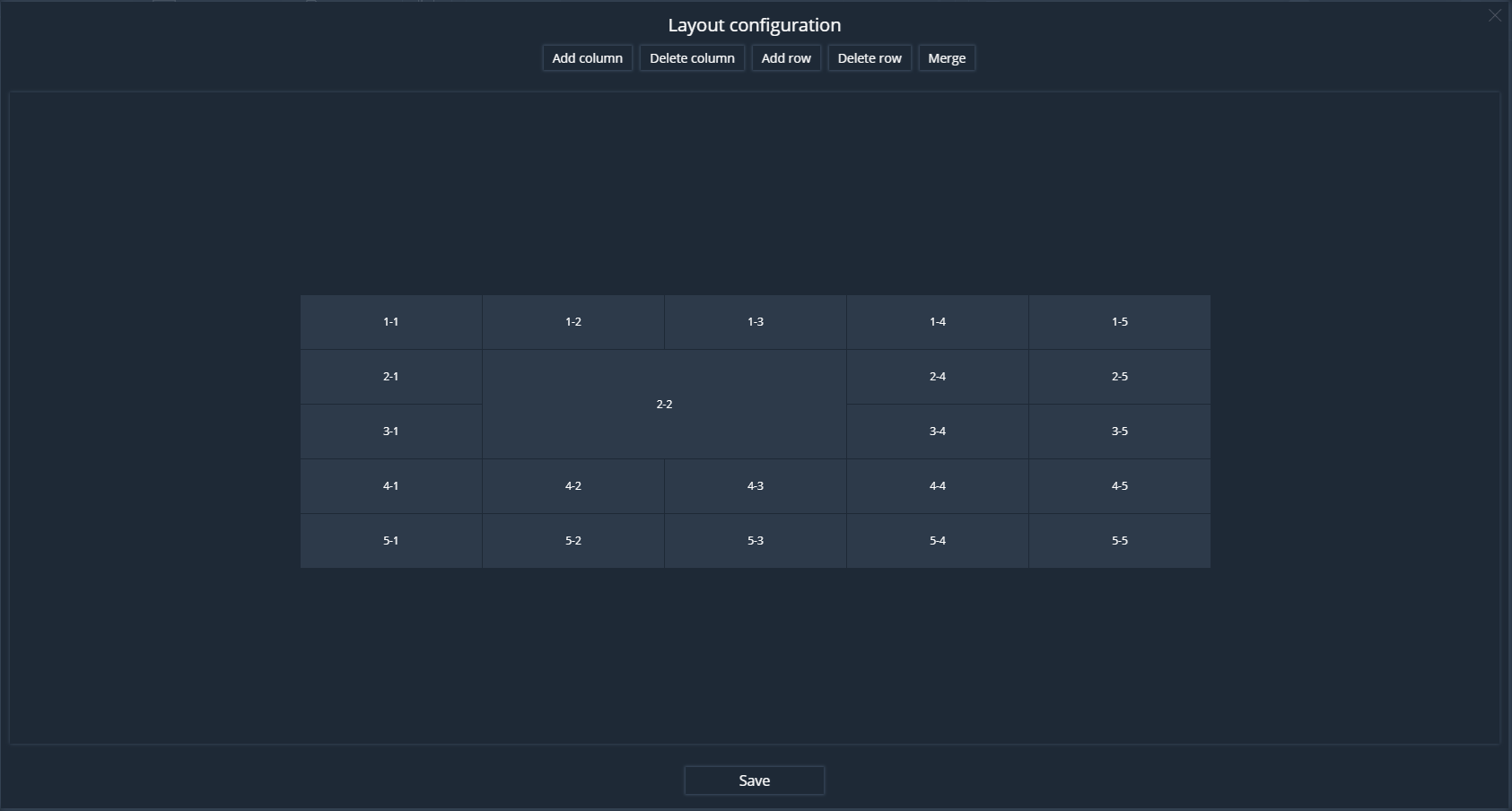Click the Delete row button

869,58
